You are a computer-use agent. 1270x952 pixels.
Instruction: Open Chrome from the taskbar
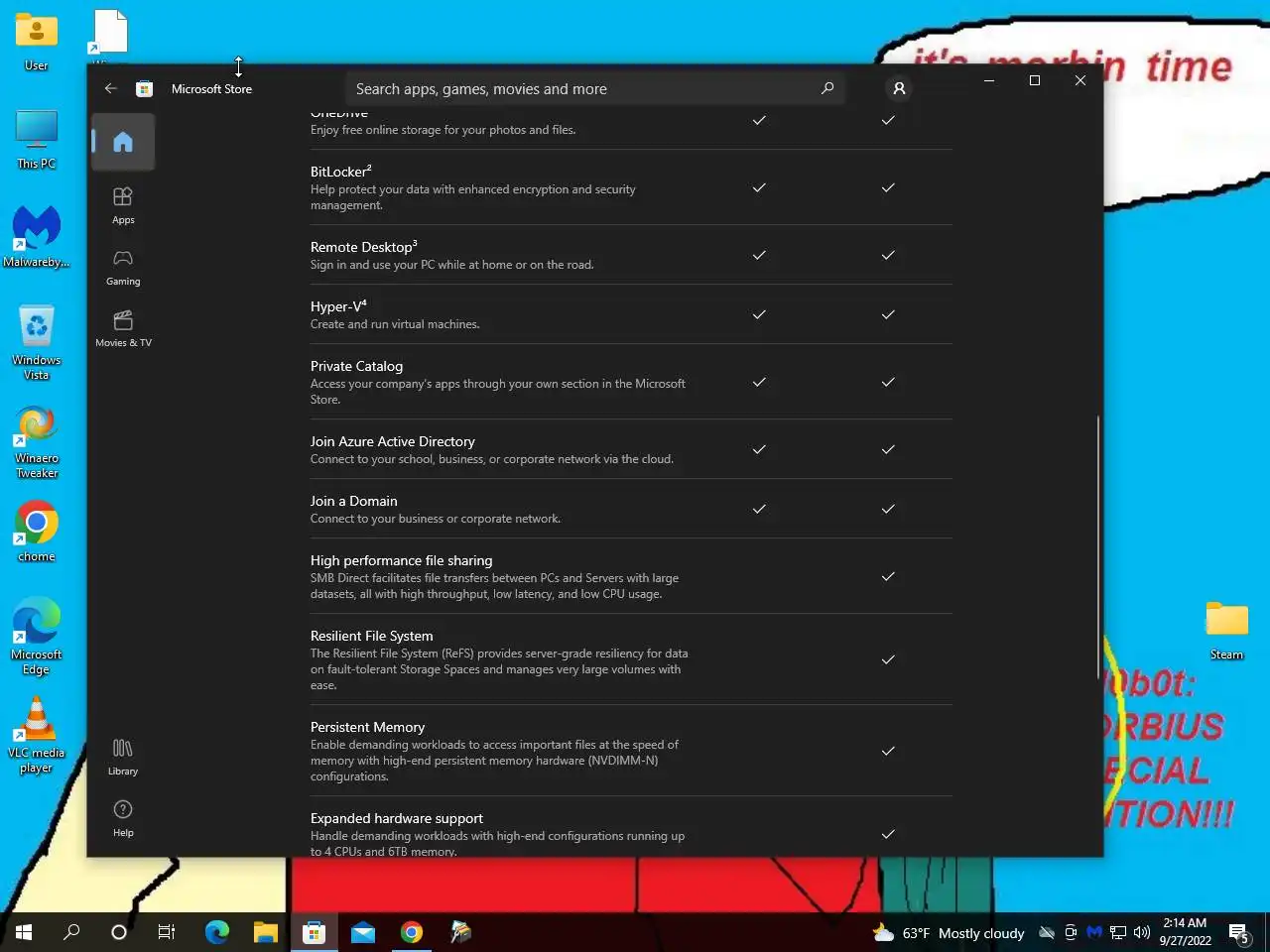pyautogui.click(x=411, y=932)
